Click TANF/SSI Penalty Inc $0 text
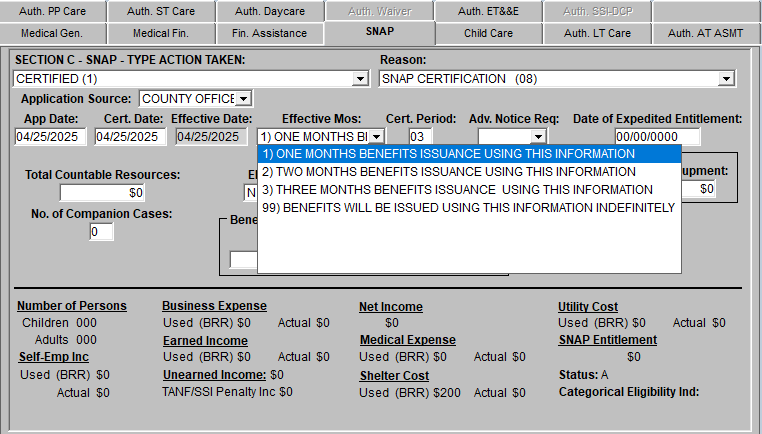 pos(227,392)
